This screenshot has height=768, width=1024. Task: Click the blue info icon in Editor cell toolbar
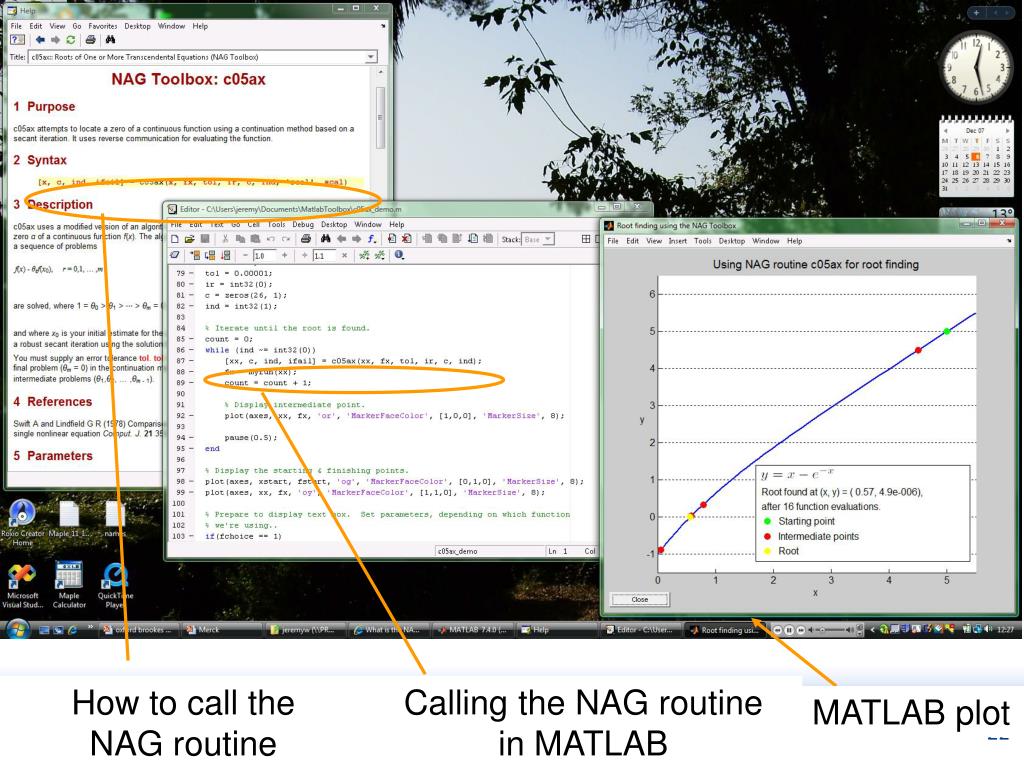click(x=399, y=255)
